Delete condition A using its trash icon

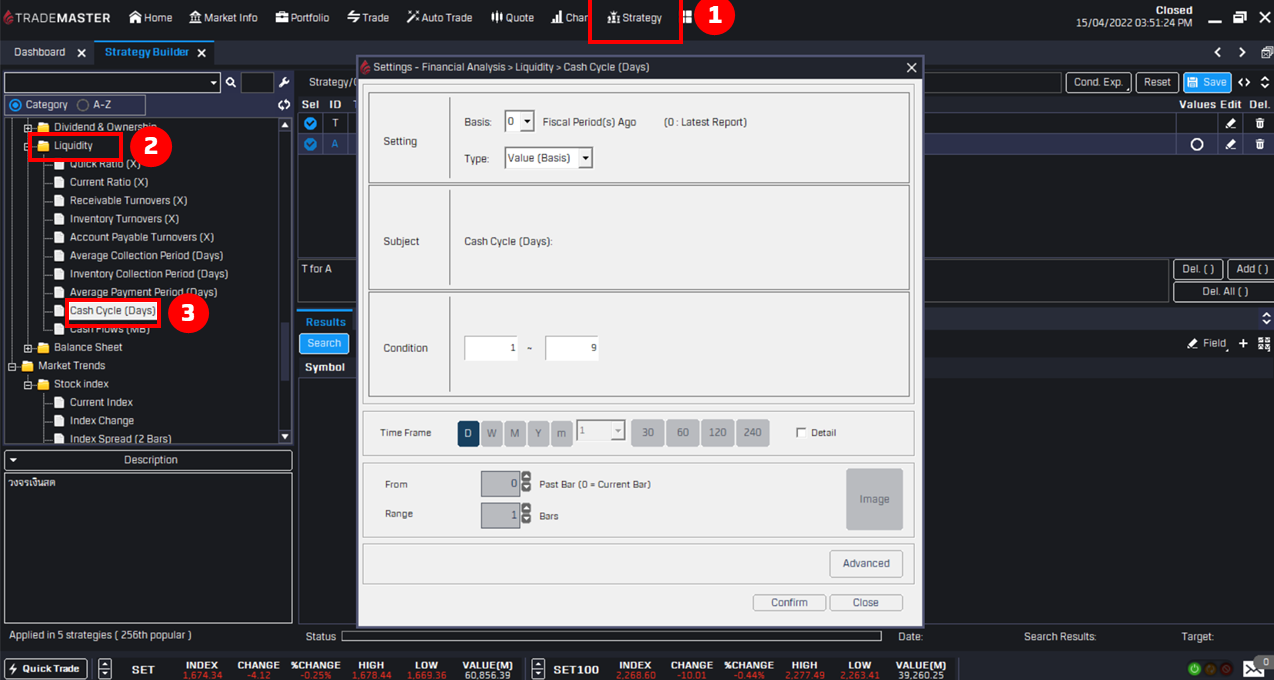[1259, 144]
